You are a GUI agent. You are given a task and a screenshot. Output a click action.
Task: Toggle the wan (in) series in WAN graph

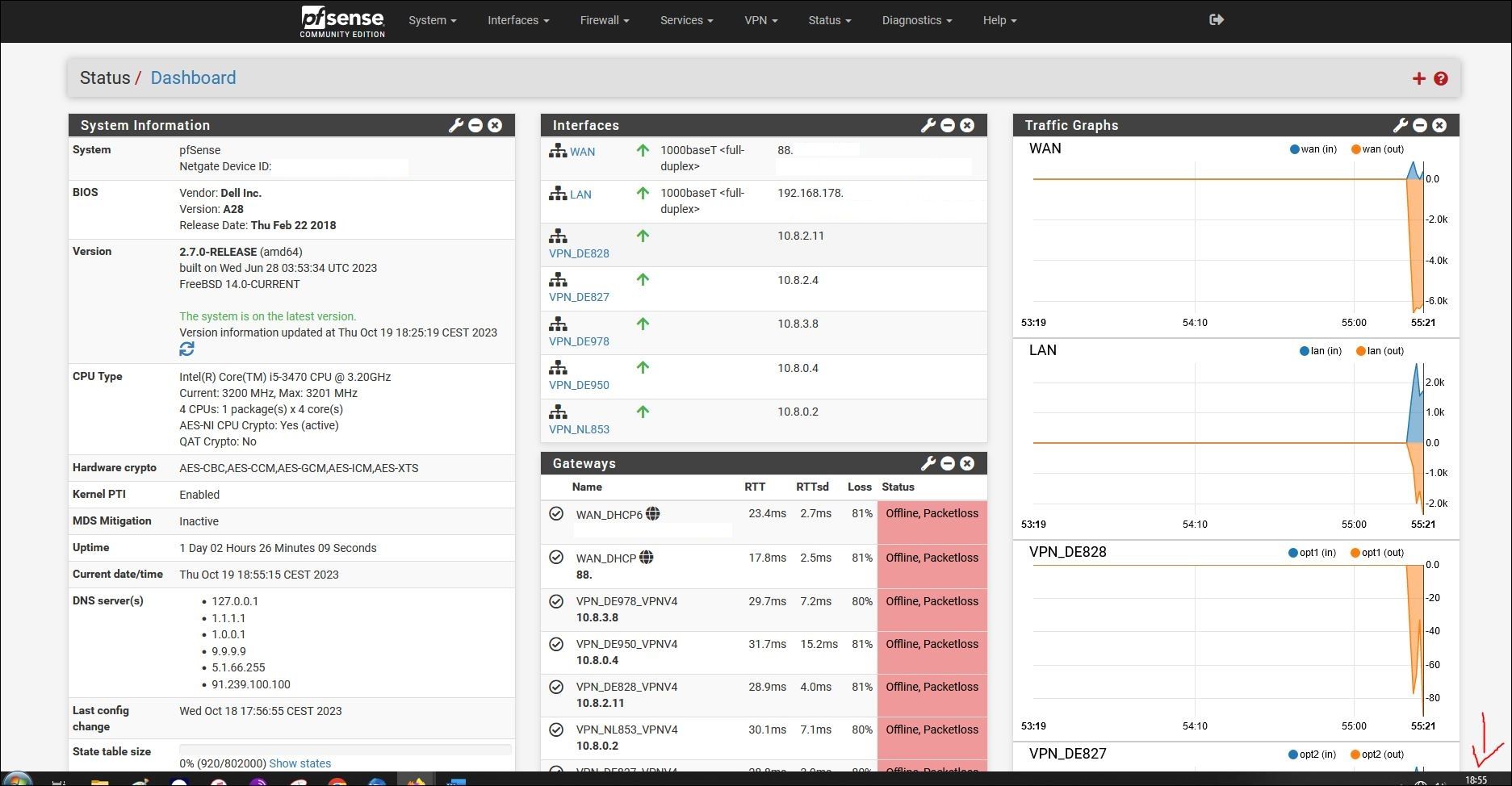[1313, 149]
